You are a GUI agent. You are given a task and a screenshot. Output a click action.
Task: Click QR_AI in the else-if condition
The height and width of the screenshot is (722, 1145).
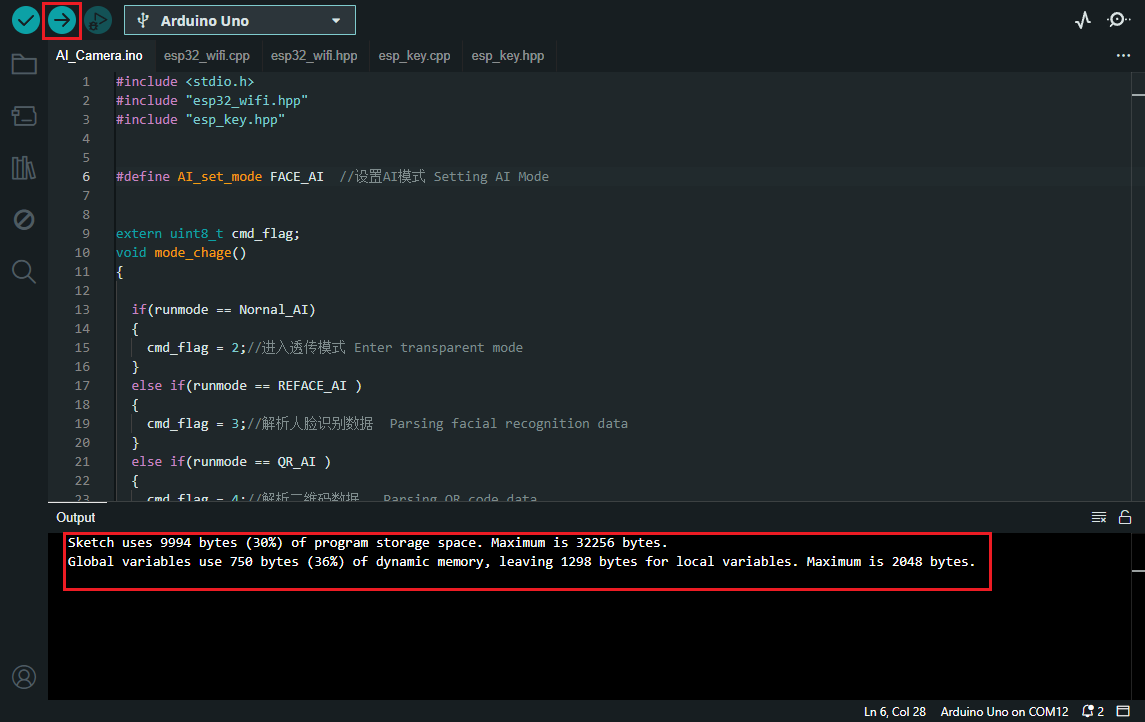296,461
